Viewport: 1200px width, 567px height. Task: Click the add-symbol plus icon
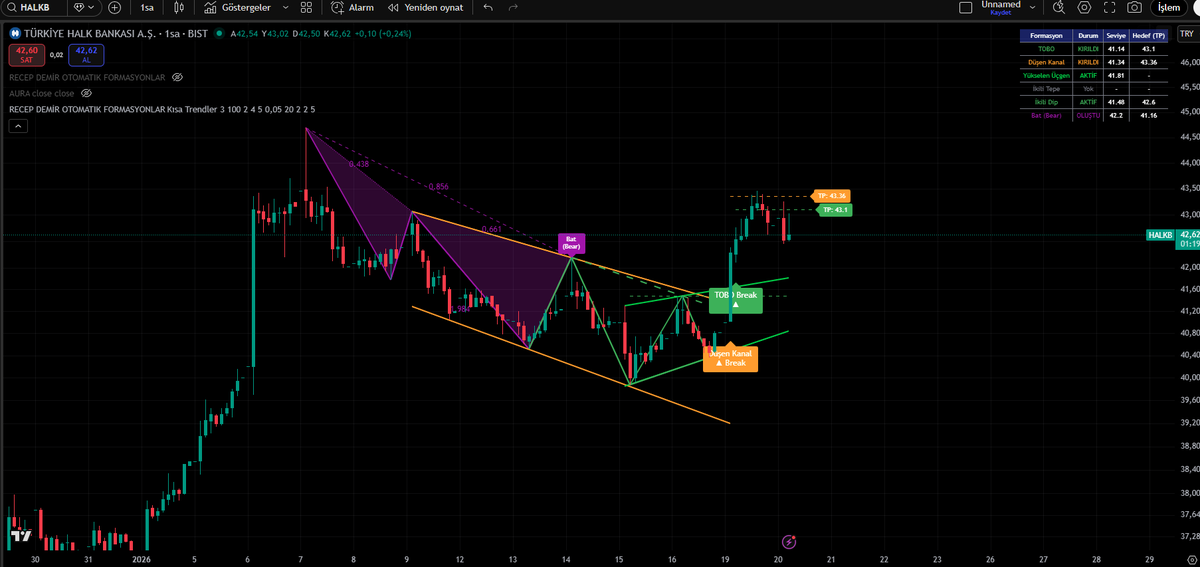pos(114,7)
